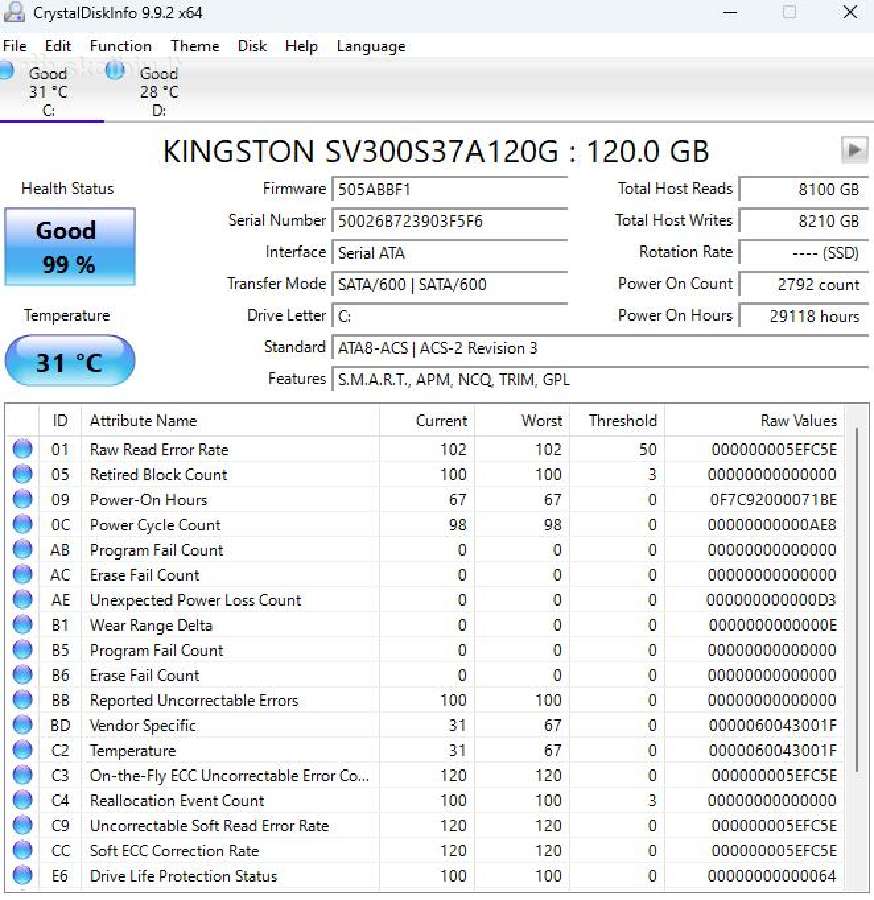
Task: Click status icon for Raw Read Error Rate
Action: 22,449
